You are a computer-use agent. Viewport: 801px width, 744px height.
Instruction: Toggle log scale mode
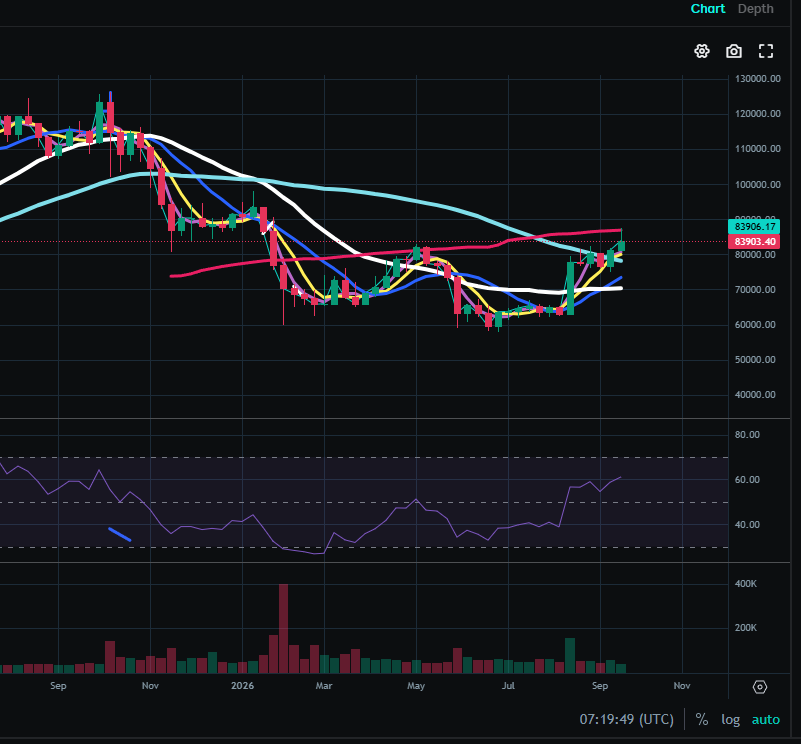pos(731,719)
